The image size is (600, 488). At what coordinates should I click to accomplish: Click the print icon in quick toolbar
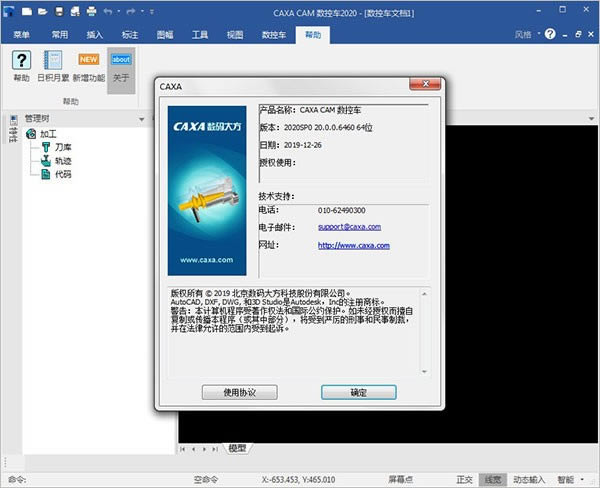(91, 11)
